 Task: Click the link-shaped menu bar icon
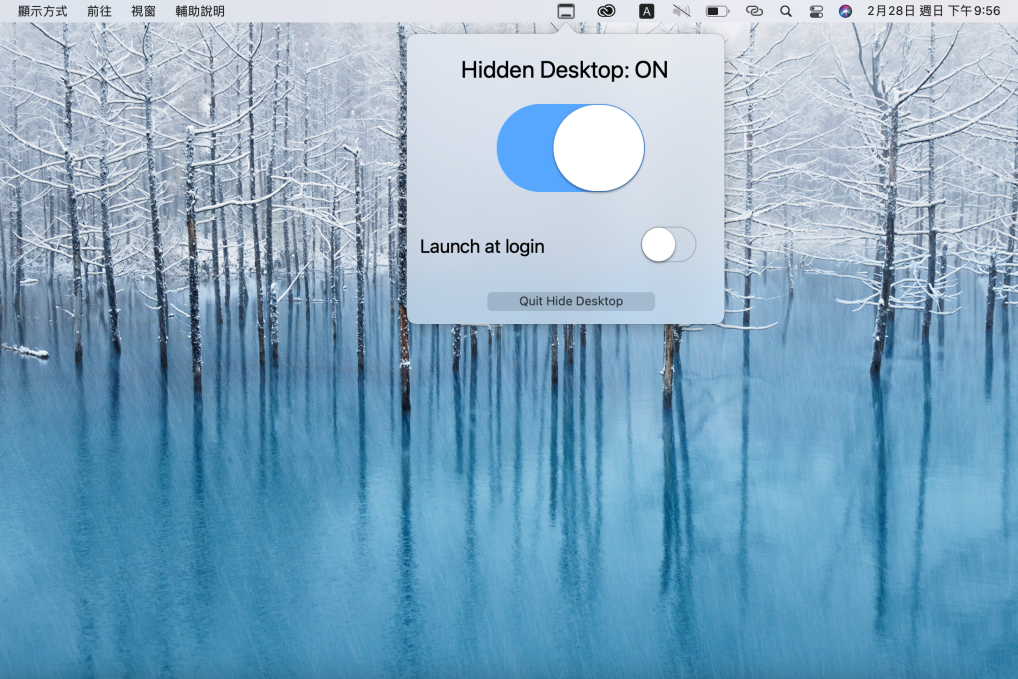pos(756,11)
